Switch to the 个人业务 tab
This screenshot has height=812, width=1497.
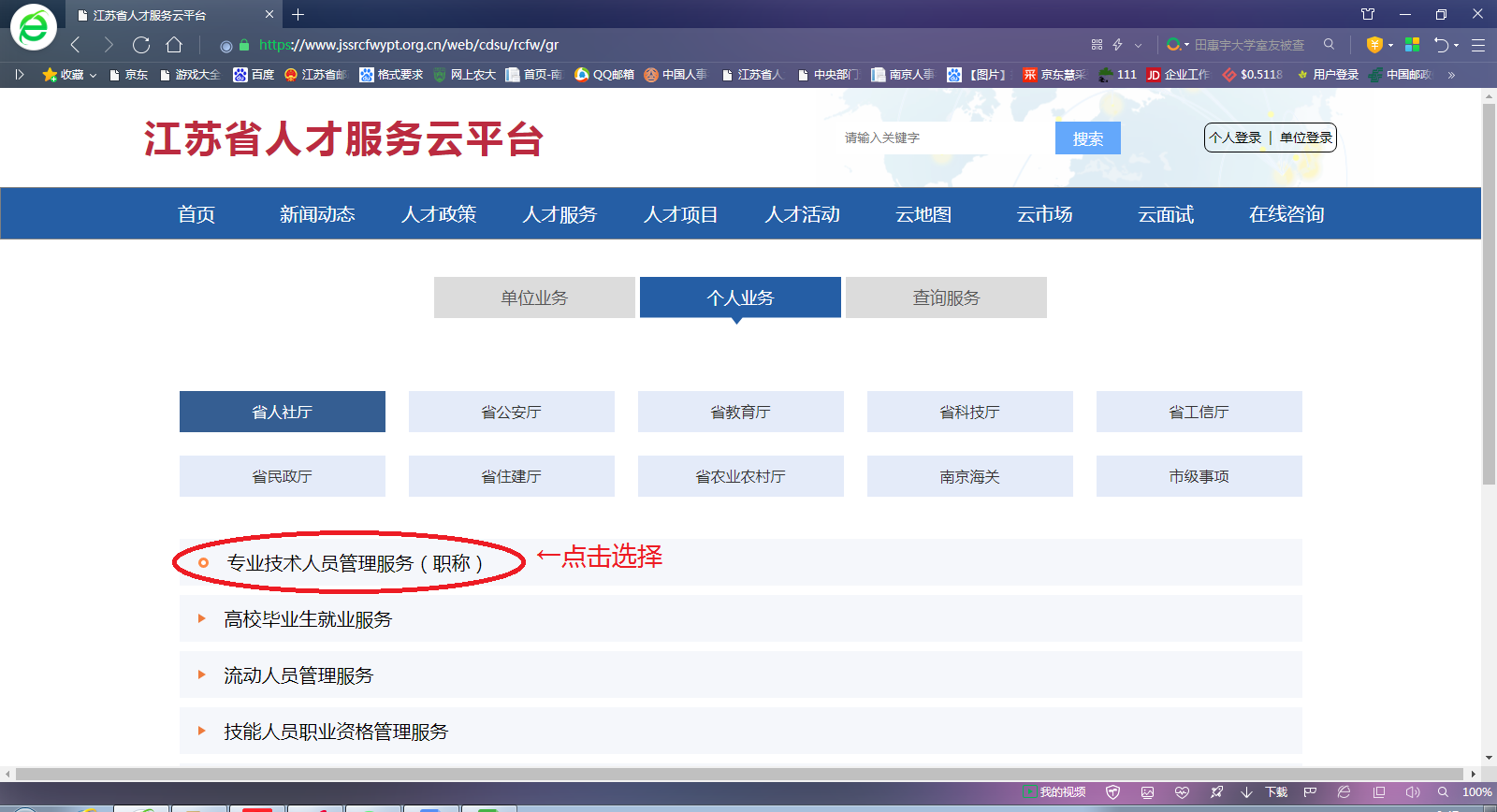[x=740, y=297]
